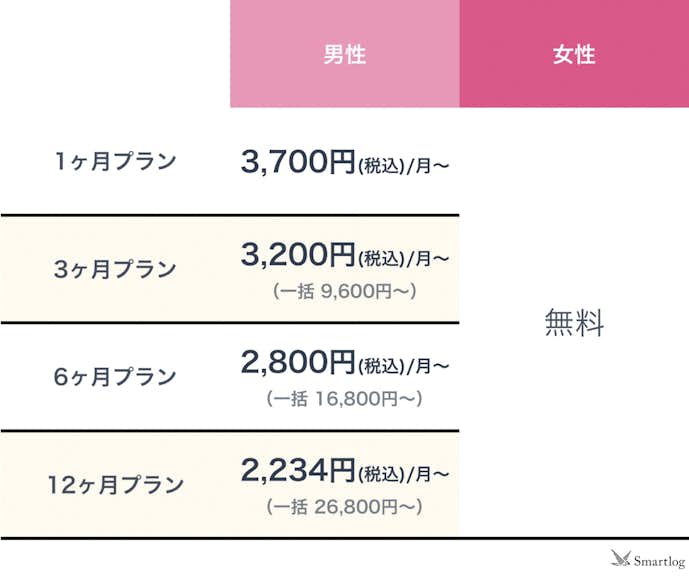Click the Smartlog watermark text

click(659, 562)
